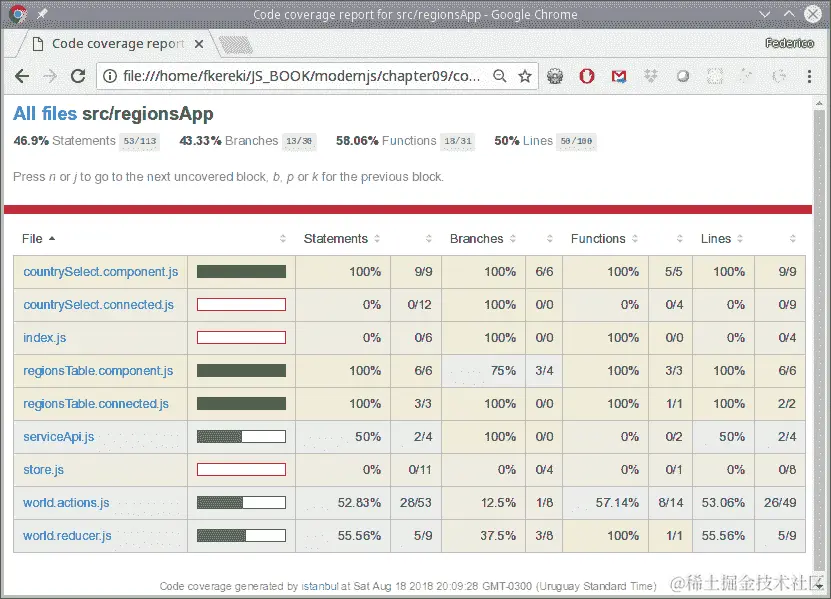Click sort arrows on the statements count column
831x599 pixels.
click(x=428, y=239)
